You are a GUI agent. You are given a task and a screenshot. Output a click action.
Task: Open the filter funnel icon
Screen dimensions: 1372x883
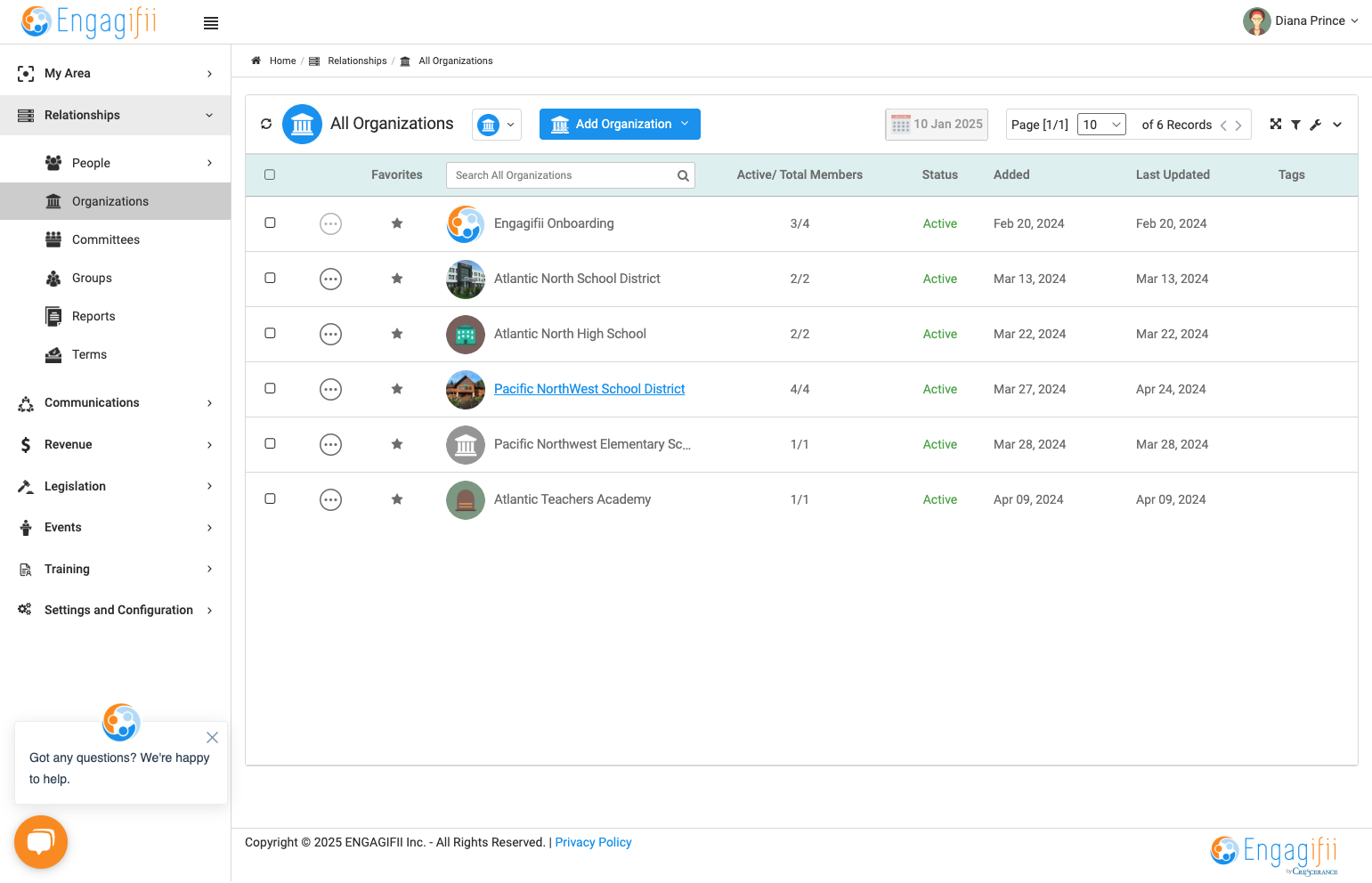(1296, 125)
